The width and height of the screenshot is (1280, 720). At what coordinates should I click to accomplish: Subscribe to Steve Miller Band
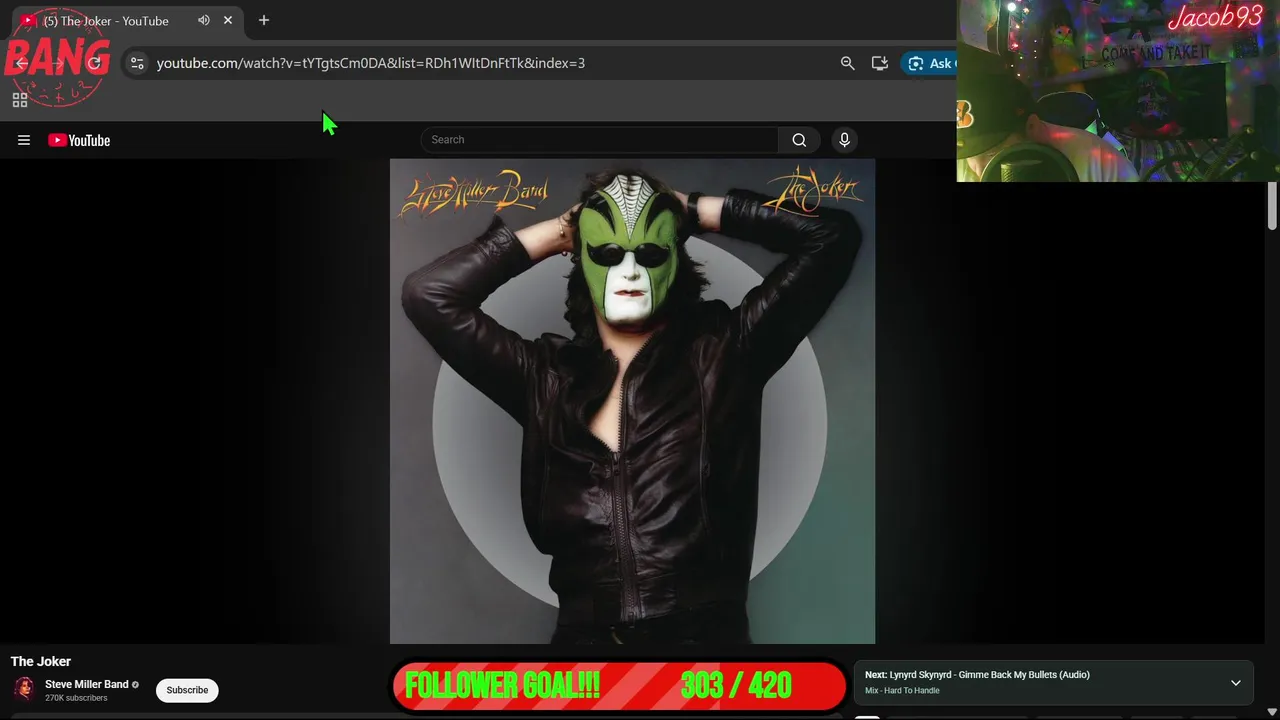tap(187, 690)
